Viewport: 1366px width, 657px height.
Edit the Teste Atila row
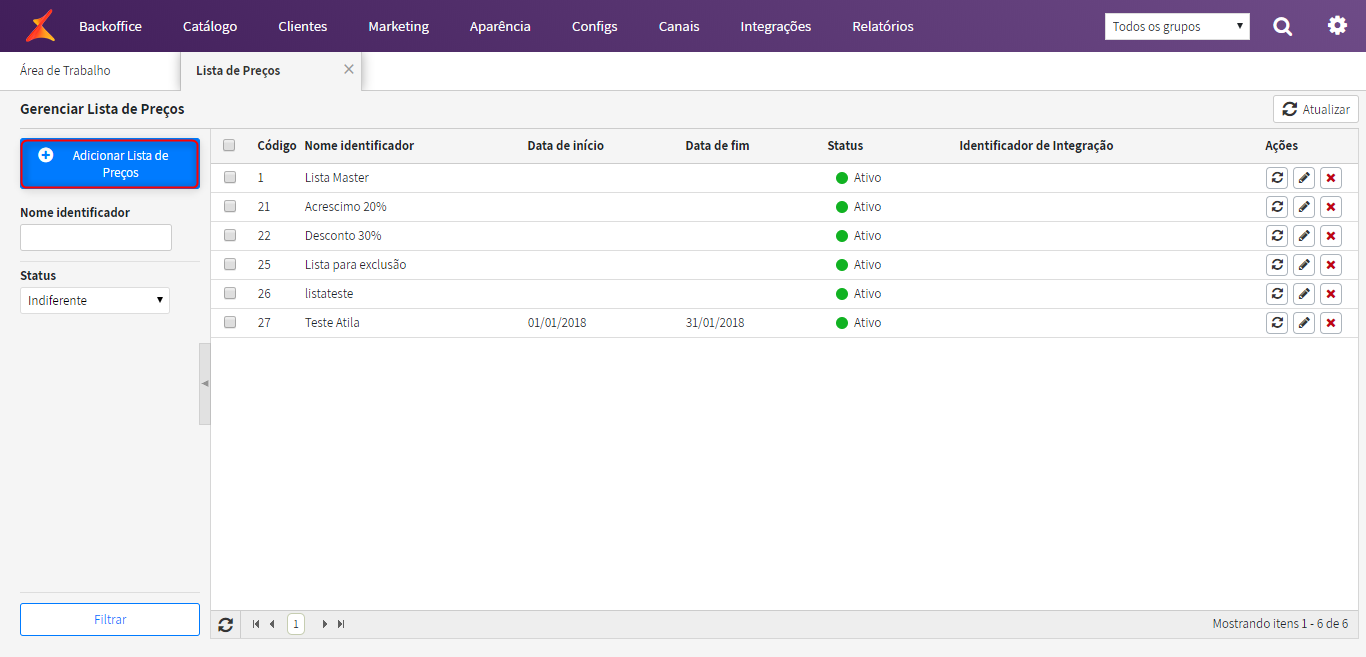[1304, 323]
